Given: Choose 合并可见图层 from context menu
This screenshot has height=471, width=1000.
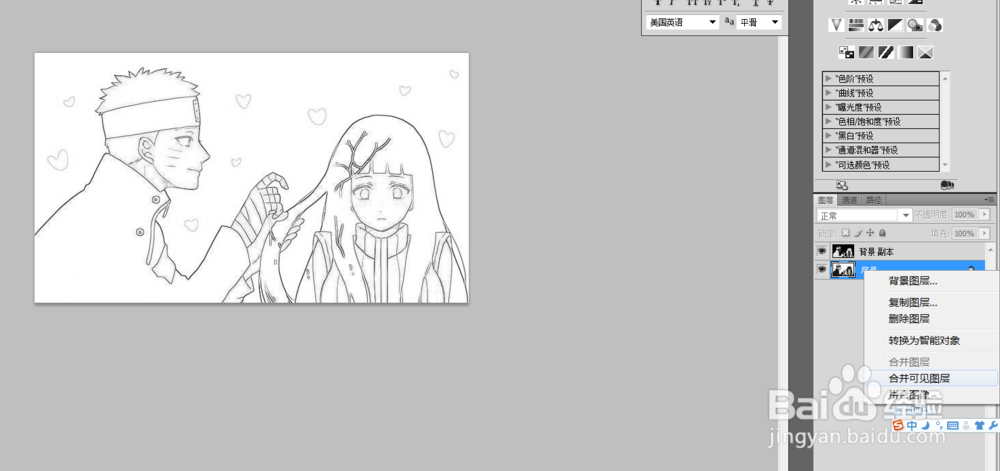Looking at the screenshot, I should click(x=919, y=378).
